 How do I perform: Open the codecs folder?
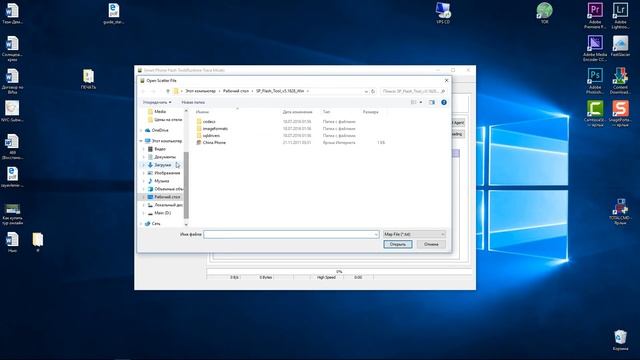coord(209,122)
